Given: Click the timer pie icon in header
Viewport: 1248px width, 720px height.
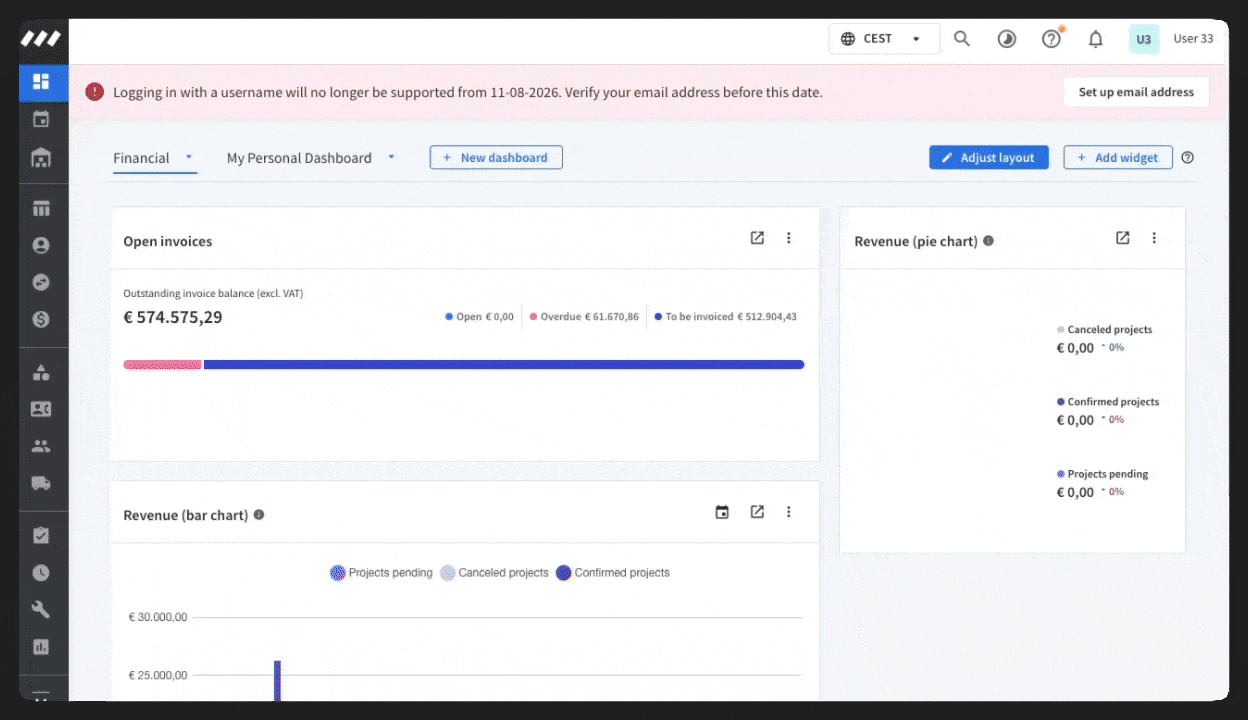Looking at the screenshot, I should (1007, 39).
